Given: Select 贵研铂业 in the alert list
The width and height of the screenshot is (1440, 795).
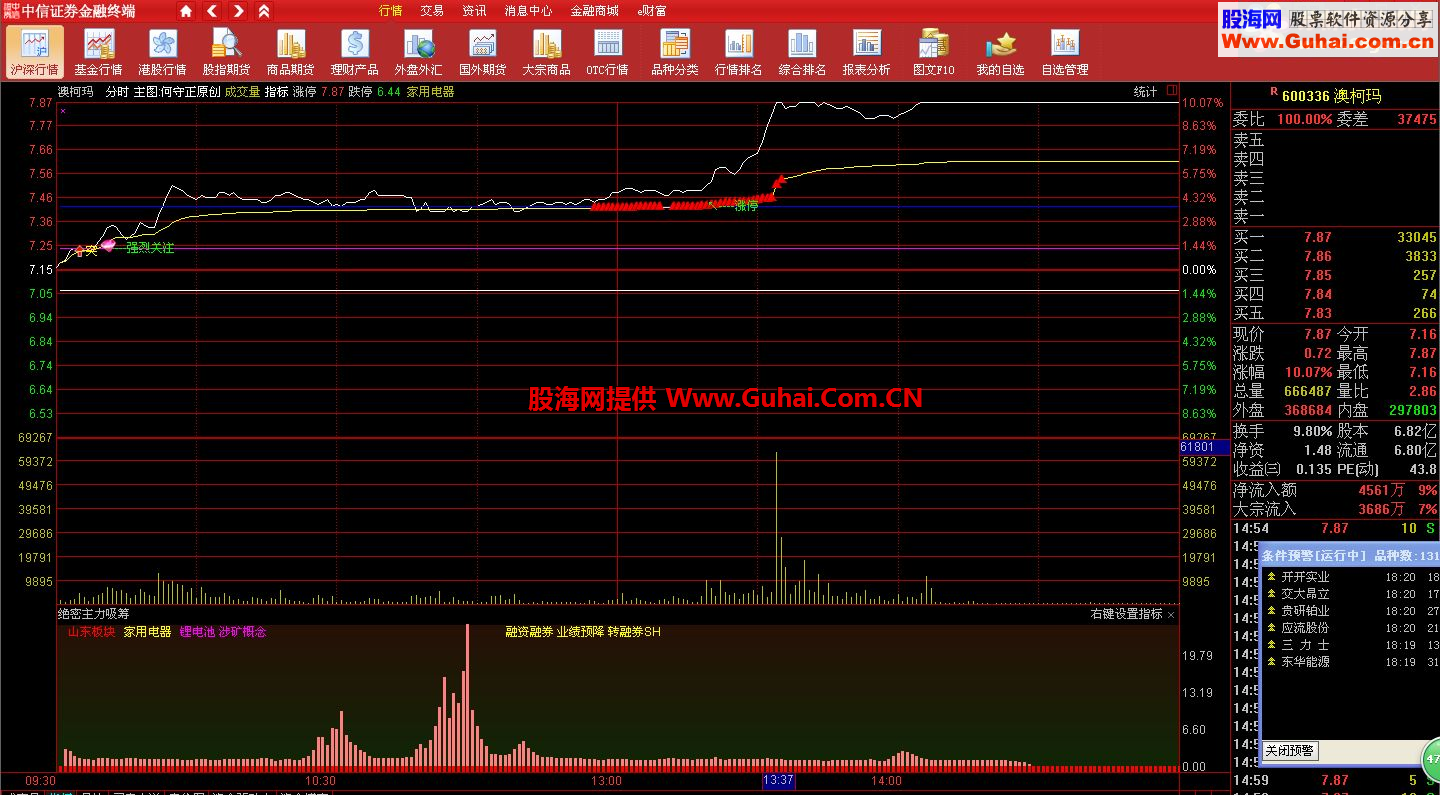Looking at the screenshot, I should [1306, 611].
